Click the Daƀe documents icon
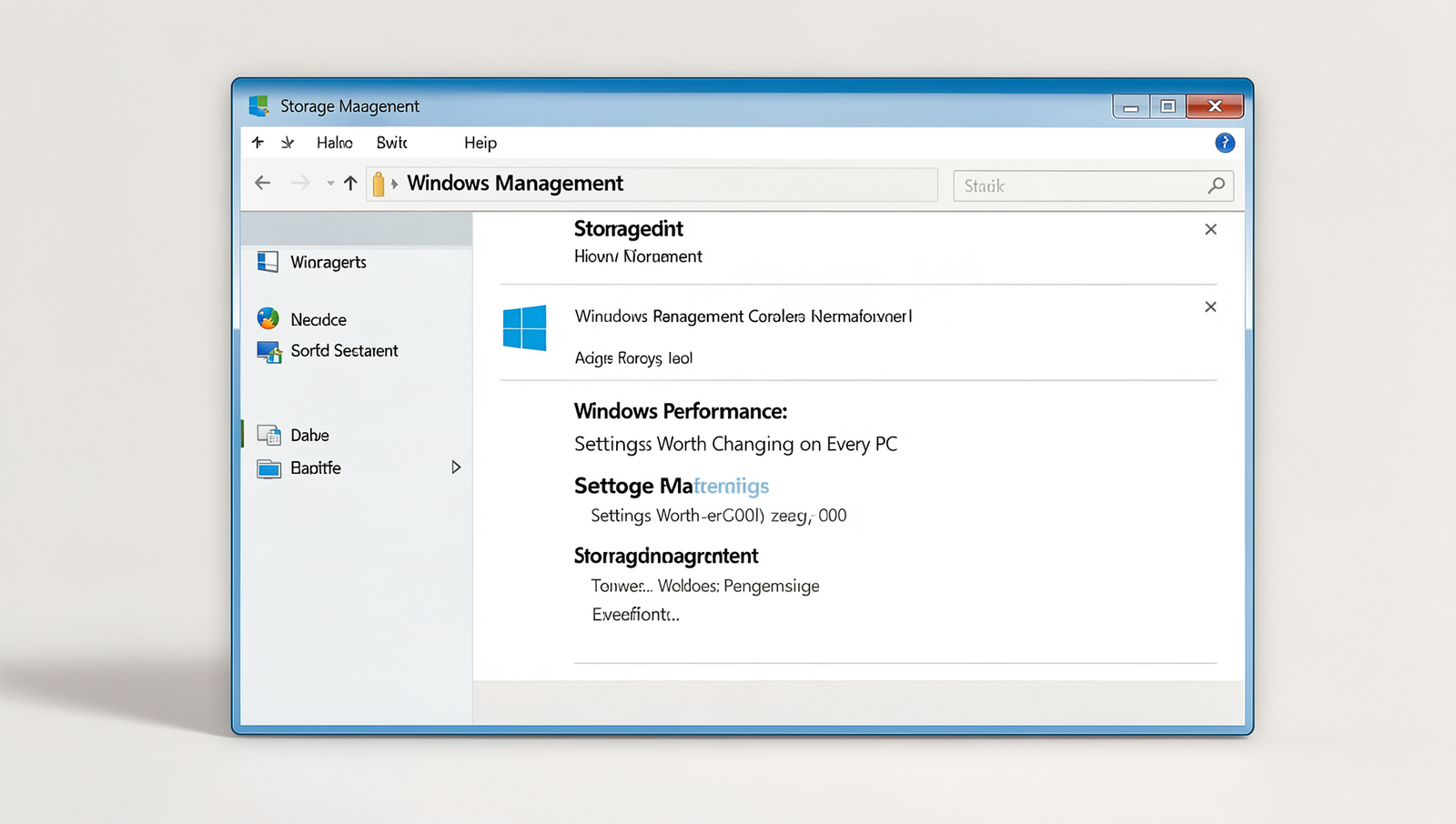1456x824 pixels. click(x=269, y=435)
